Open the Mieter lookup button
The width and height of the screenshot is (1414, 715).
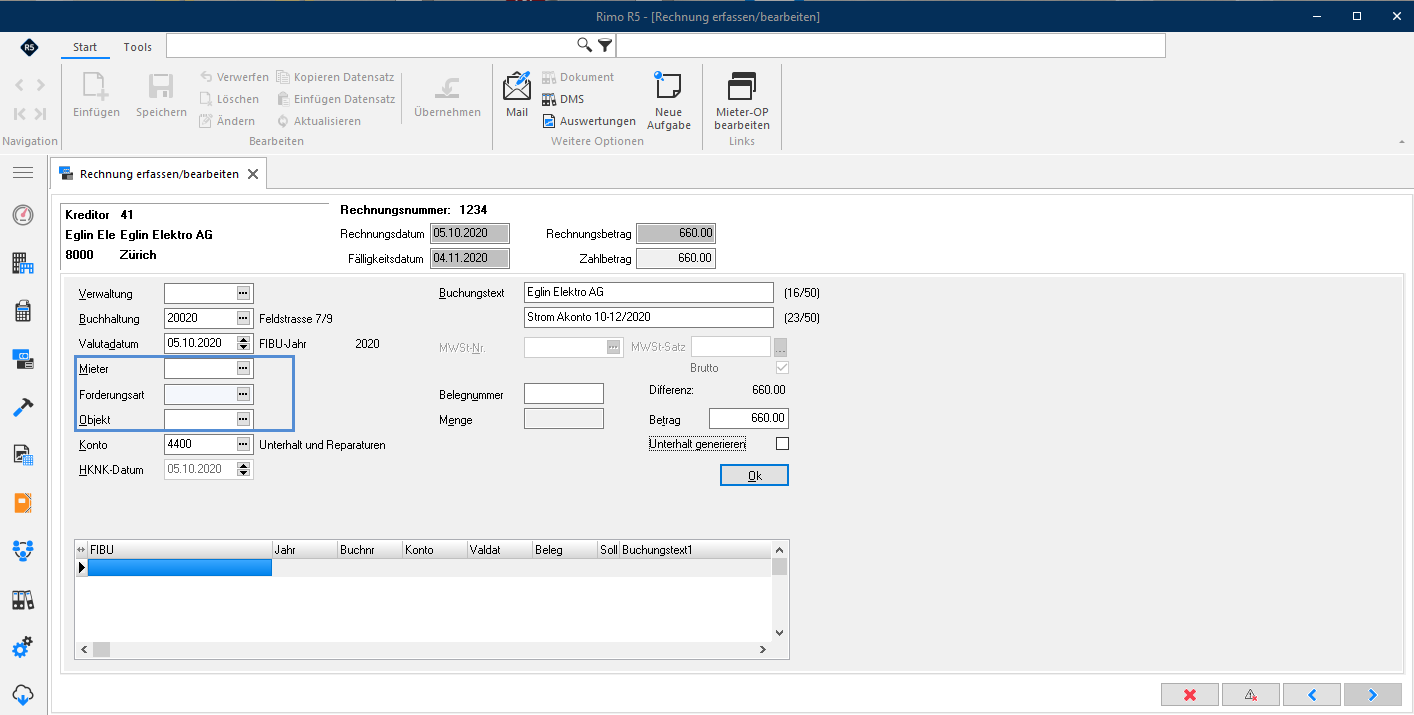243,369
